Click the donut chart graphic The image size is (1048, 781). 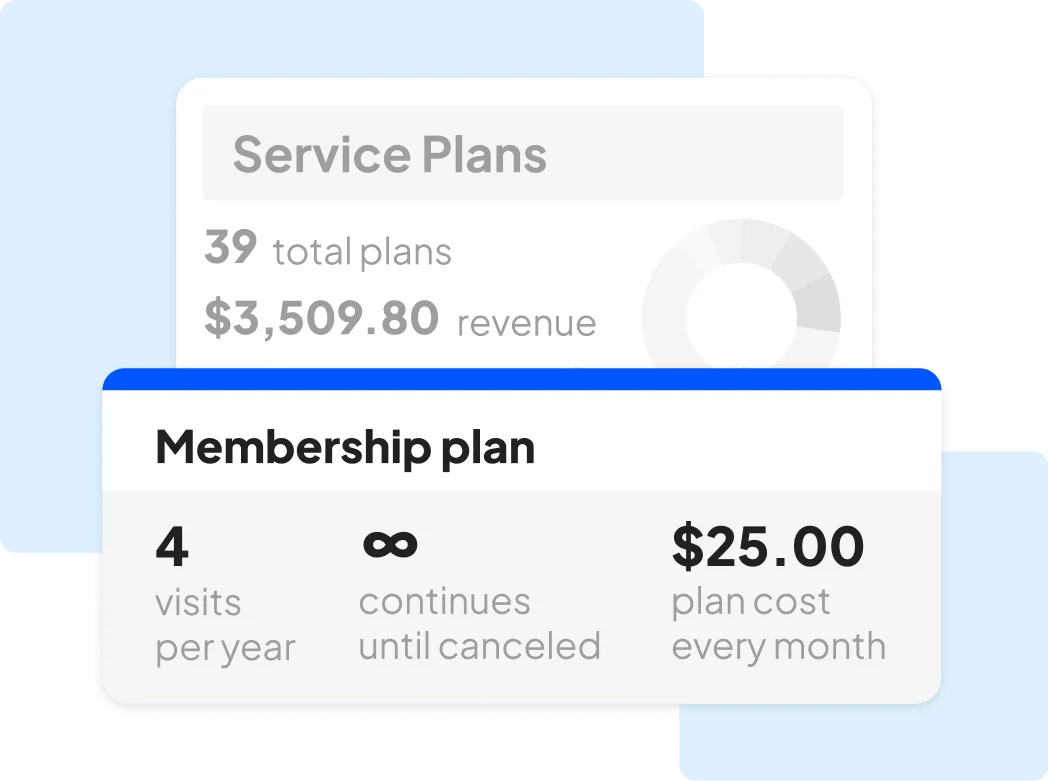click(x=741, y=294)
